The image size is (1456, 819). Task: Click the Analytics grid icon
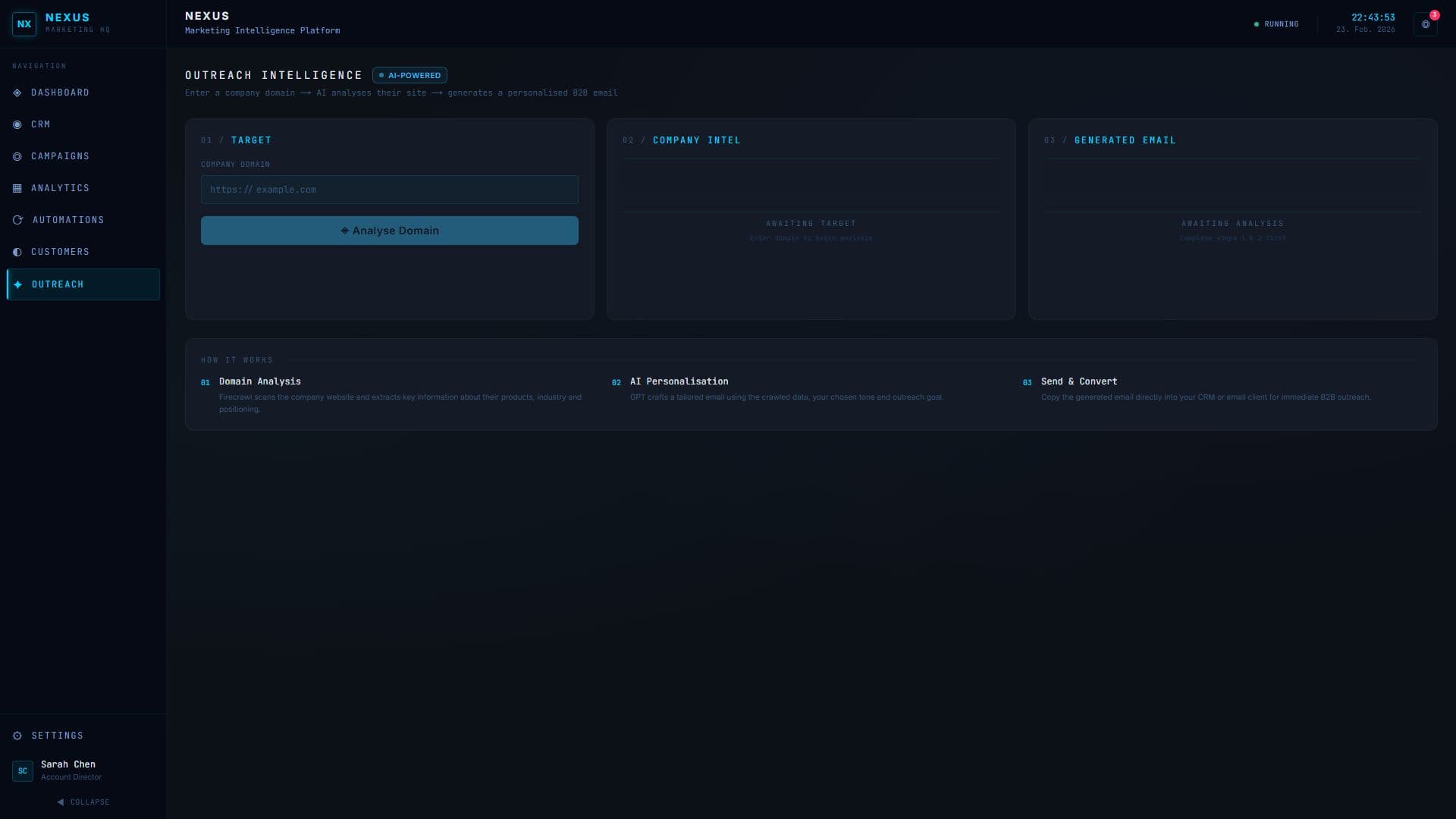pyautogui.click(x=17, y=188)
